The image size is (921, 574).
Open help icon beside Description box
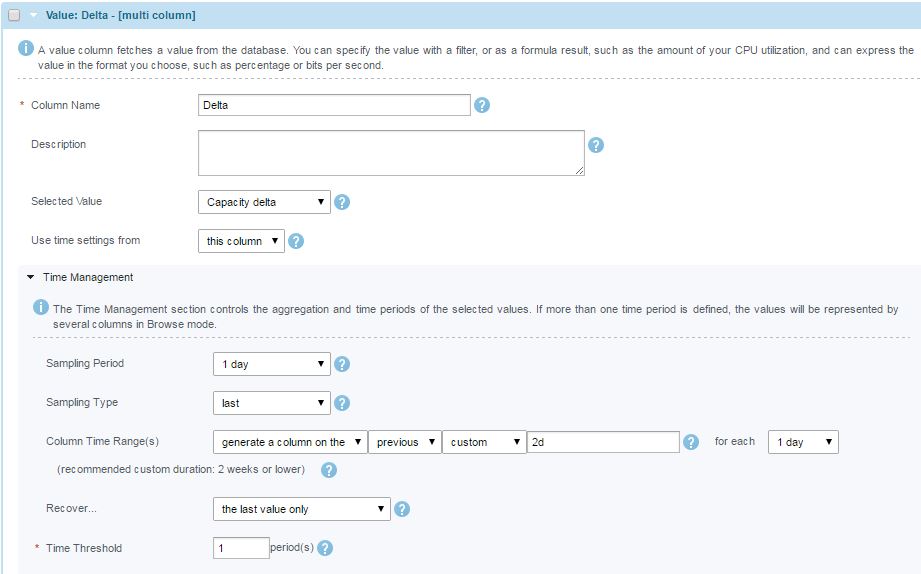click(x=596, y=145)
